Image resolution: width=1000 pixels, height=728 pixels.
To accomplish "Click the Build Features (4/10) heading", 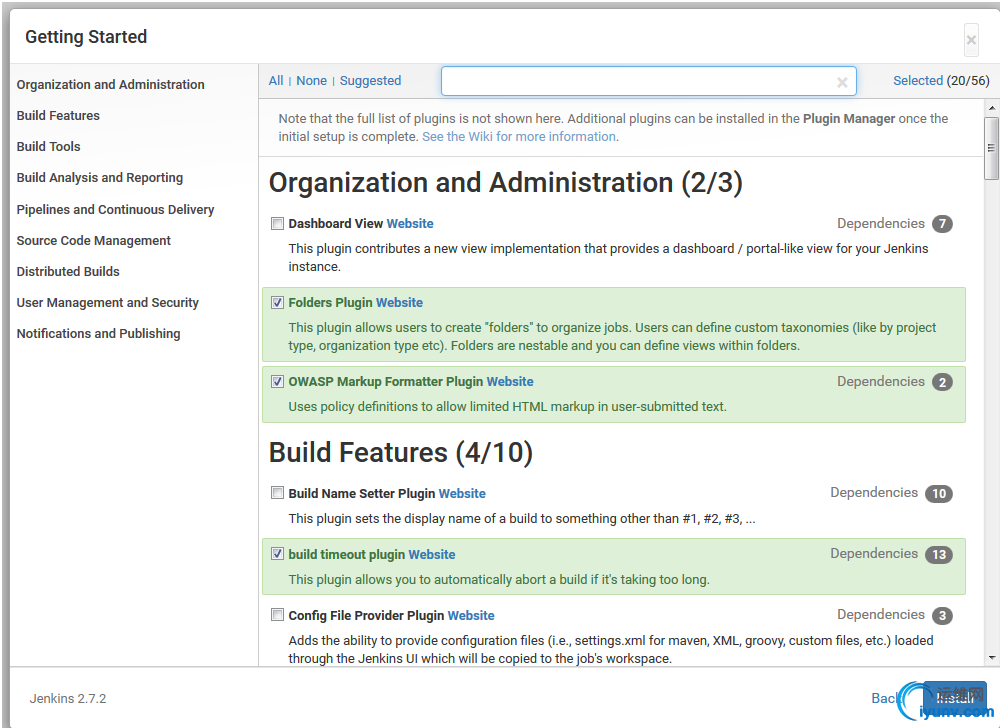I will pos(401,453).
